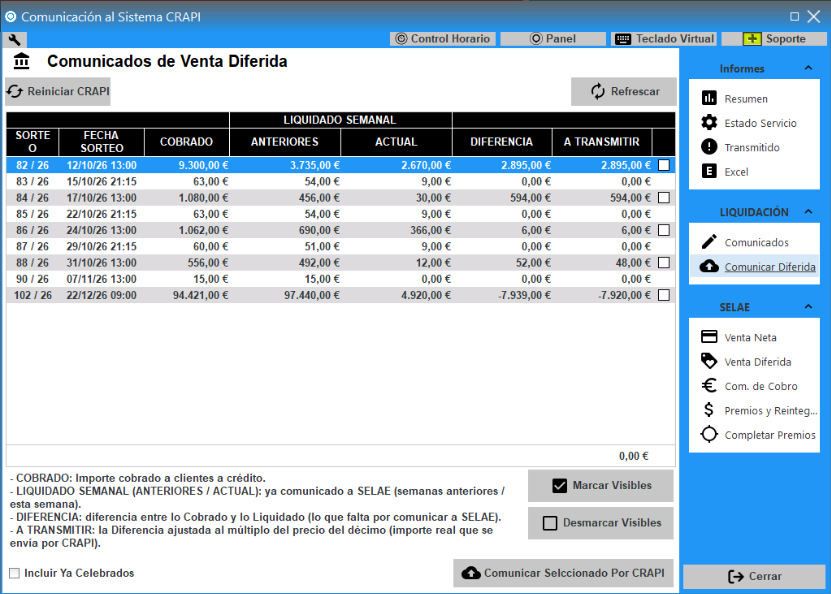Open Com. de Cobro entry
Image resolution: width=831 pixels, height=594 pixels.
pos(761,386)
